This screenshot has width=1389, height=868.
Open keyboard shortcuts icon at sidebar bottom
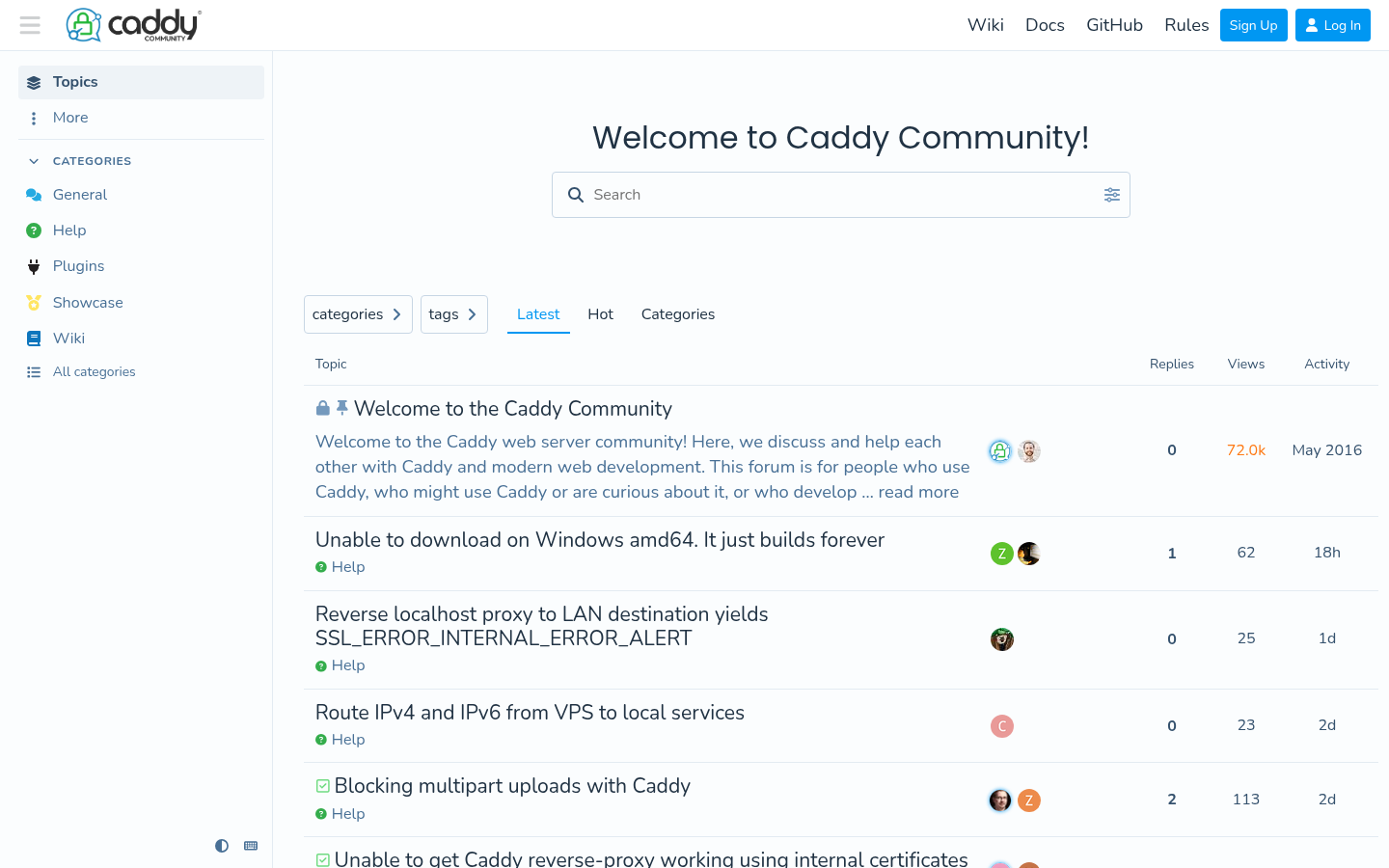tap(251, 846)
